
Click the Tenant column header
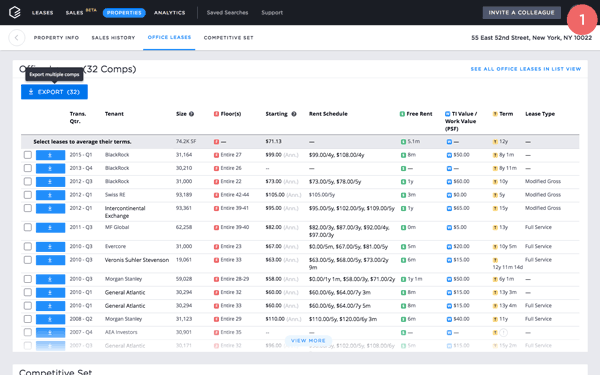[x=114, y=114]
